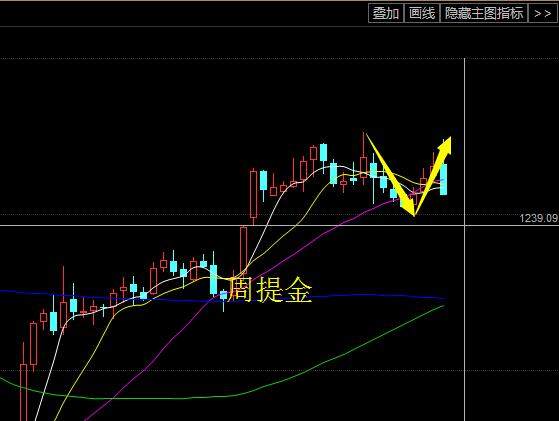The image size is (559, 421).
Task: Expand more toolbar options with >> button
Action: click(x=542, y=13)
